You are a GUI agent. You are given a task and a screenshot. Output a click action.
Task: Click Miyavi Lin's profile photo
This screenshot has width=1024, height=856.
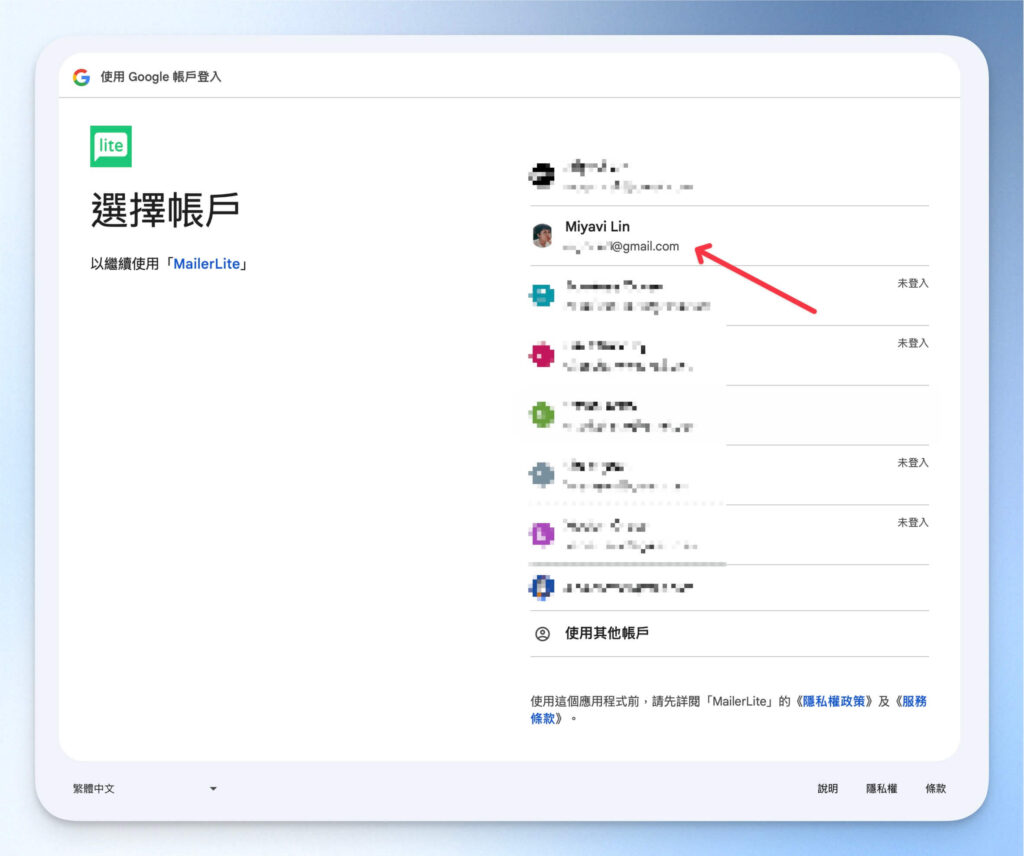point(542,235)
